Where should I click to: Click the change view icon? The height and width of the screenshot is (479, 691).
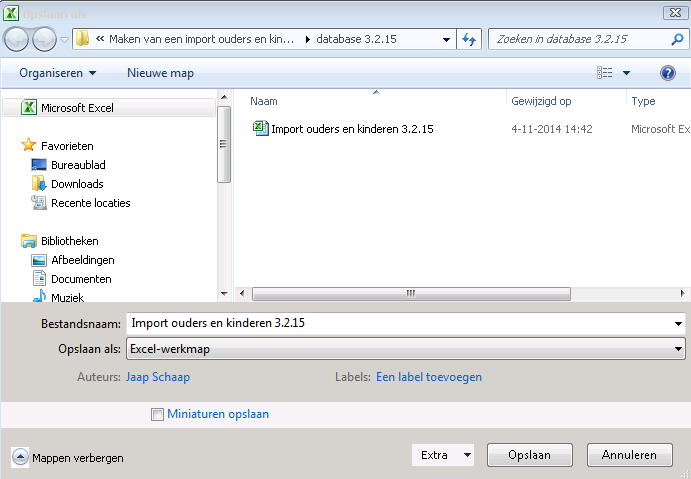605,73
